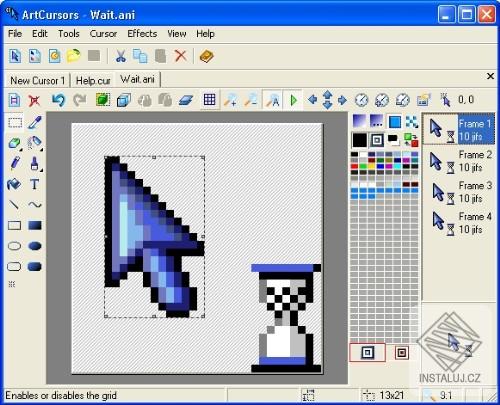
Task: Select the straight line tool
Action: (x=14, y=204)
